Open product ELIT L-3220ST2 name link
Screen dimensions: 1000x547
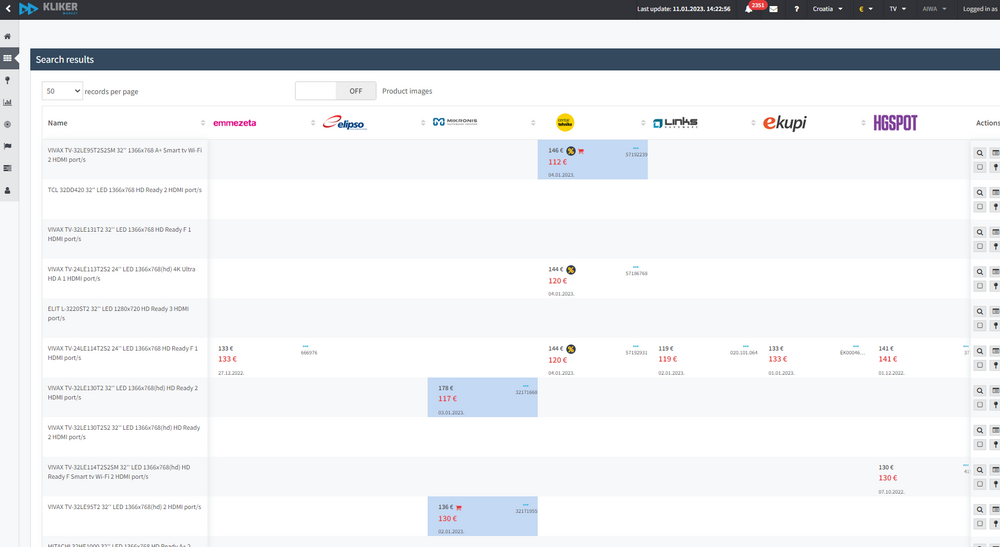[118, 313]
